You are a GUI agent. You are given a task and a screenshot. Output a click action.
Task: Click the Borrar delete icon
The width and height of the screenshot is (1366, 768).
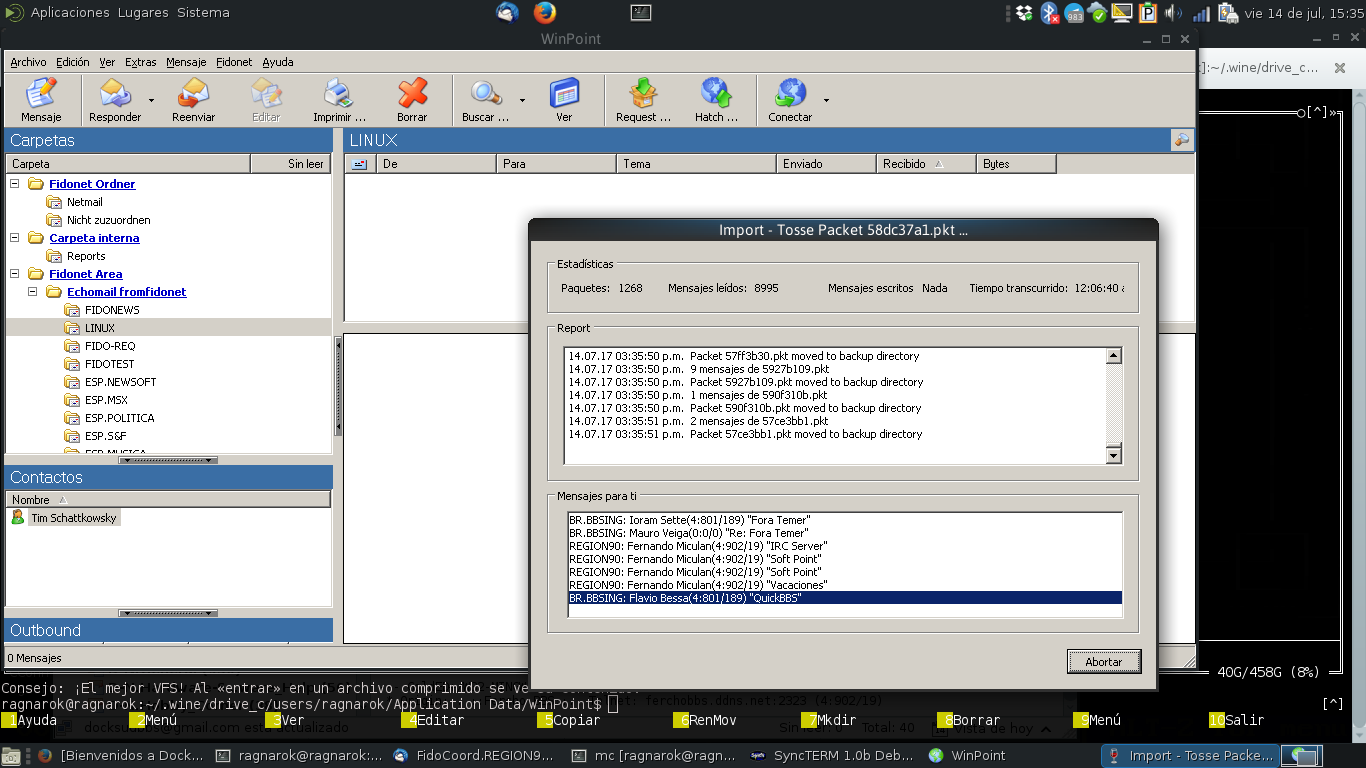412,93
